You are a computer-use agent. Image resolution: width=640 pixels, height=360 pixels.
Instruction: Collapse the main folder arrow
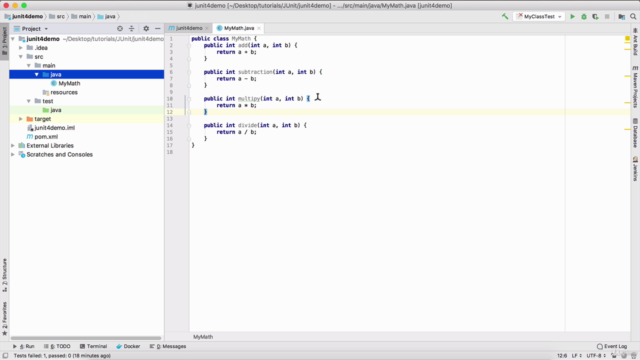tap(29, 66)
